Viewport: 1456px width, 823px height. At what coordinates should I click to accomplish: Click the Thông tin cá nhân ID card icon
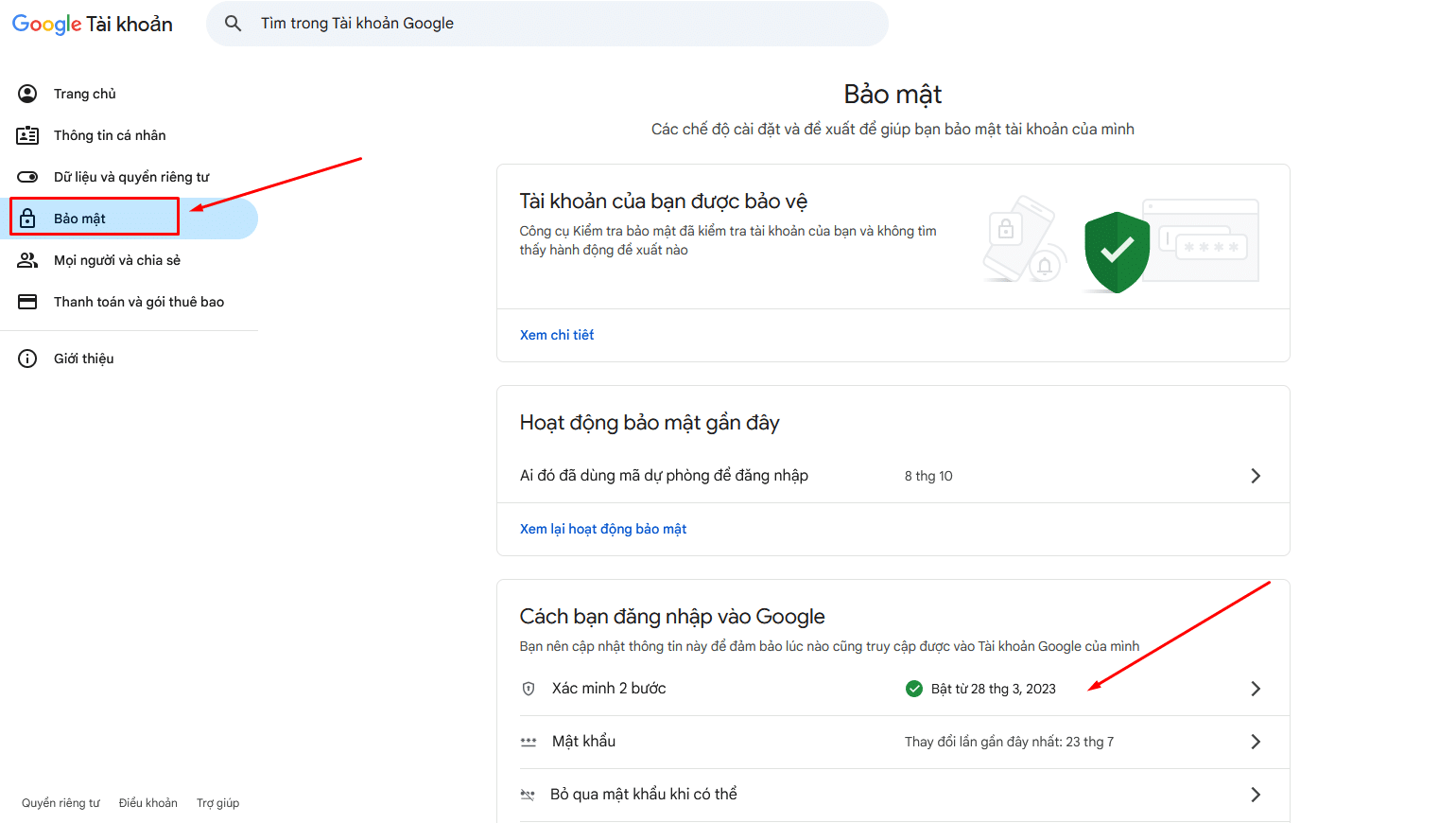[27, 135]
